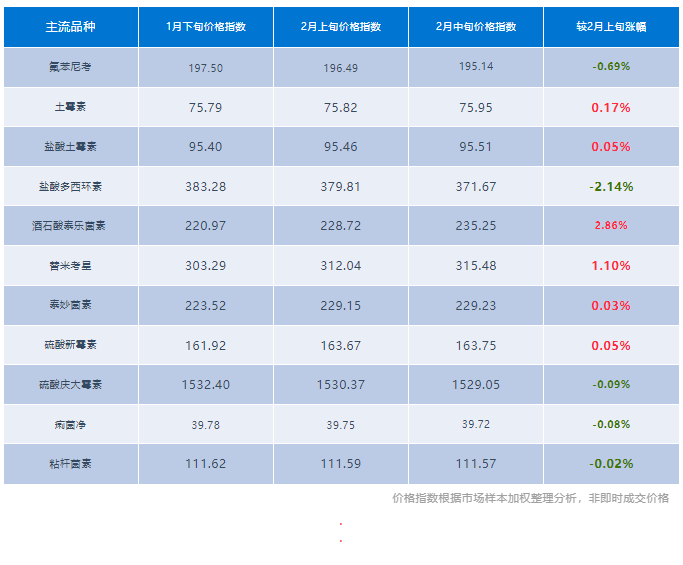Viewport: 683px width, 565px height.
Task: Click the value 39.75
Action: coord(341,425)
